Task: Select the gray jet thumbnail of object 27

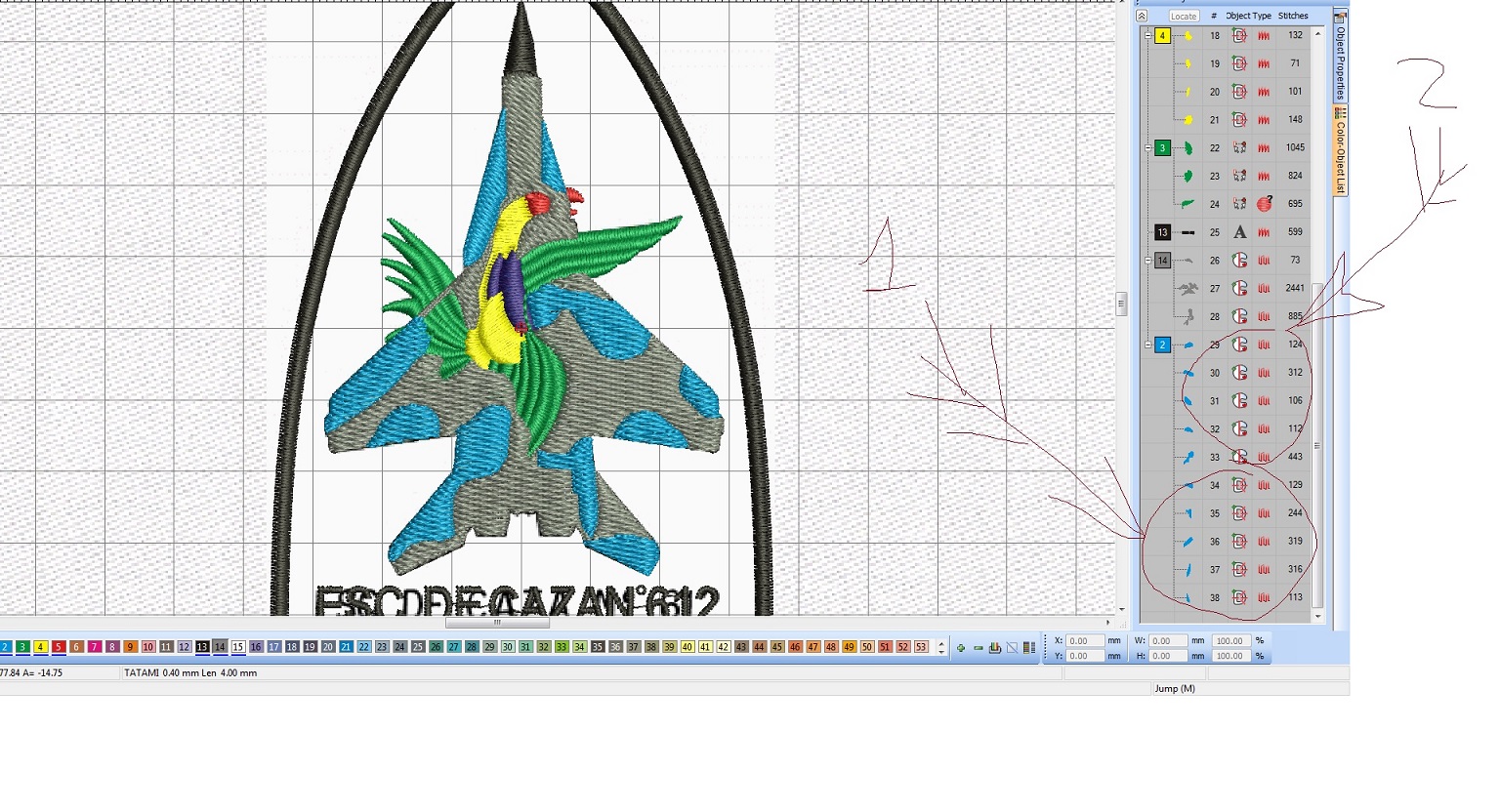Action: pos(1188,289)
